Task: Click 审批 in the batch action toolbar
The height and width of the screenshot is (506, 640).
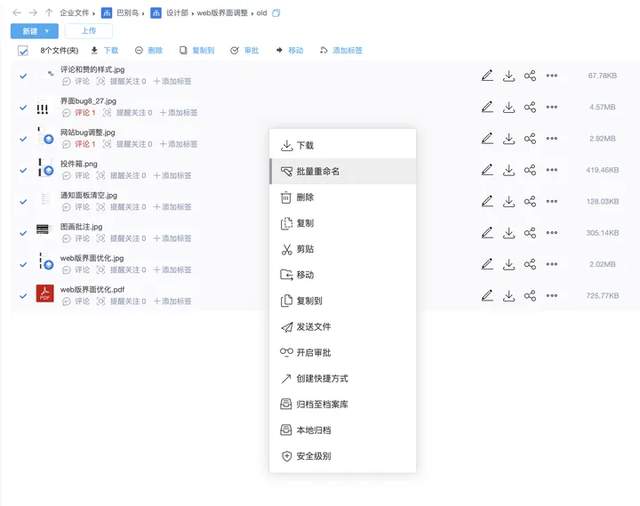Action: click(244, 51)
